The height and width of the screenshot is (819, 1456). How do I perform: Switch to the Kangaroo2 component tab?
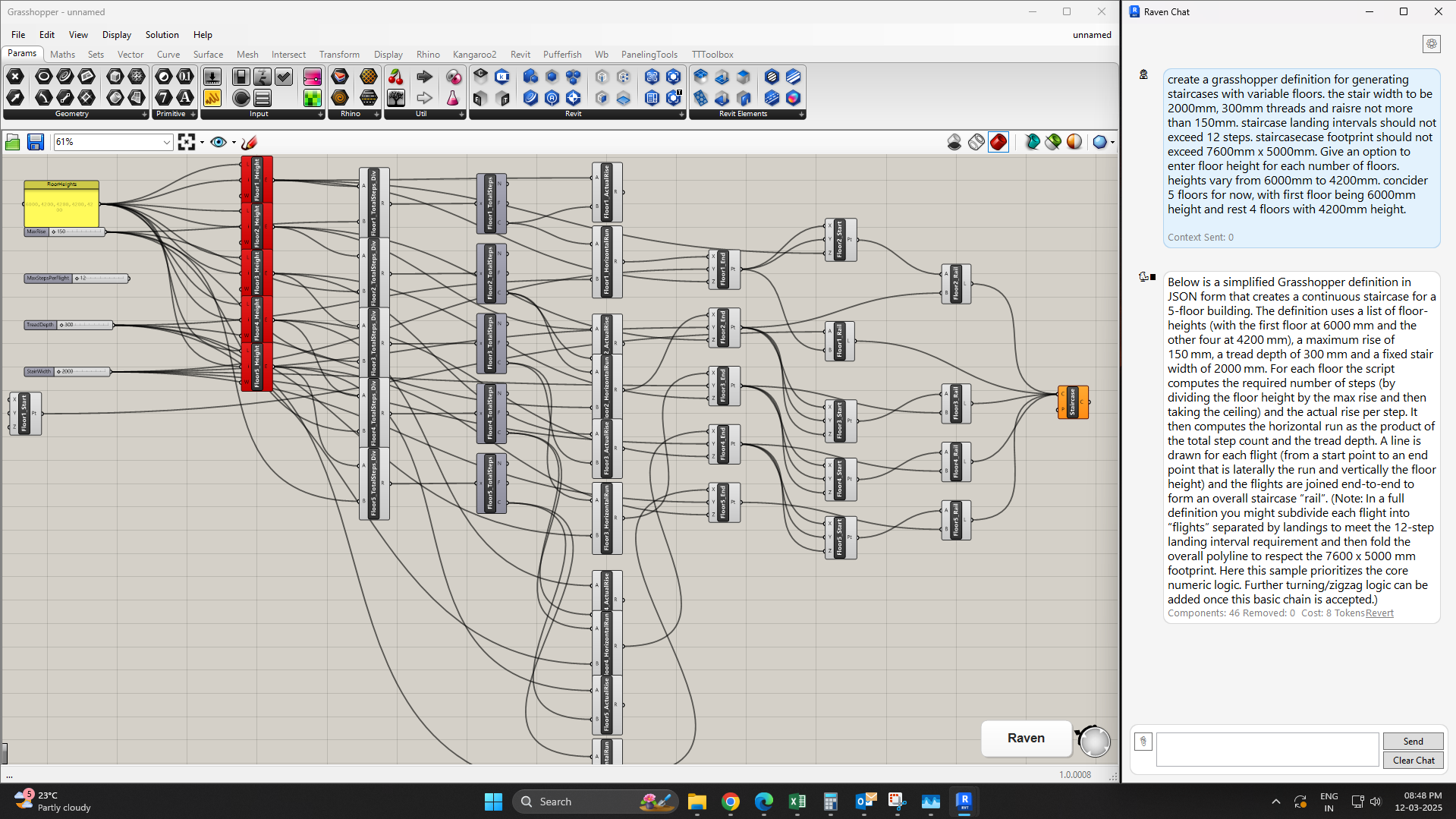(x=474, y=54)
